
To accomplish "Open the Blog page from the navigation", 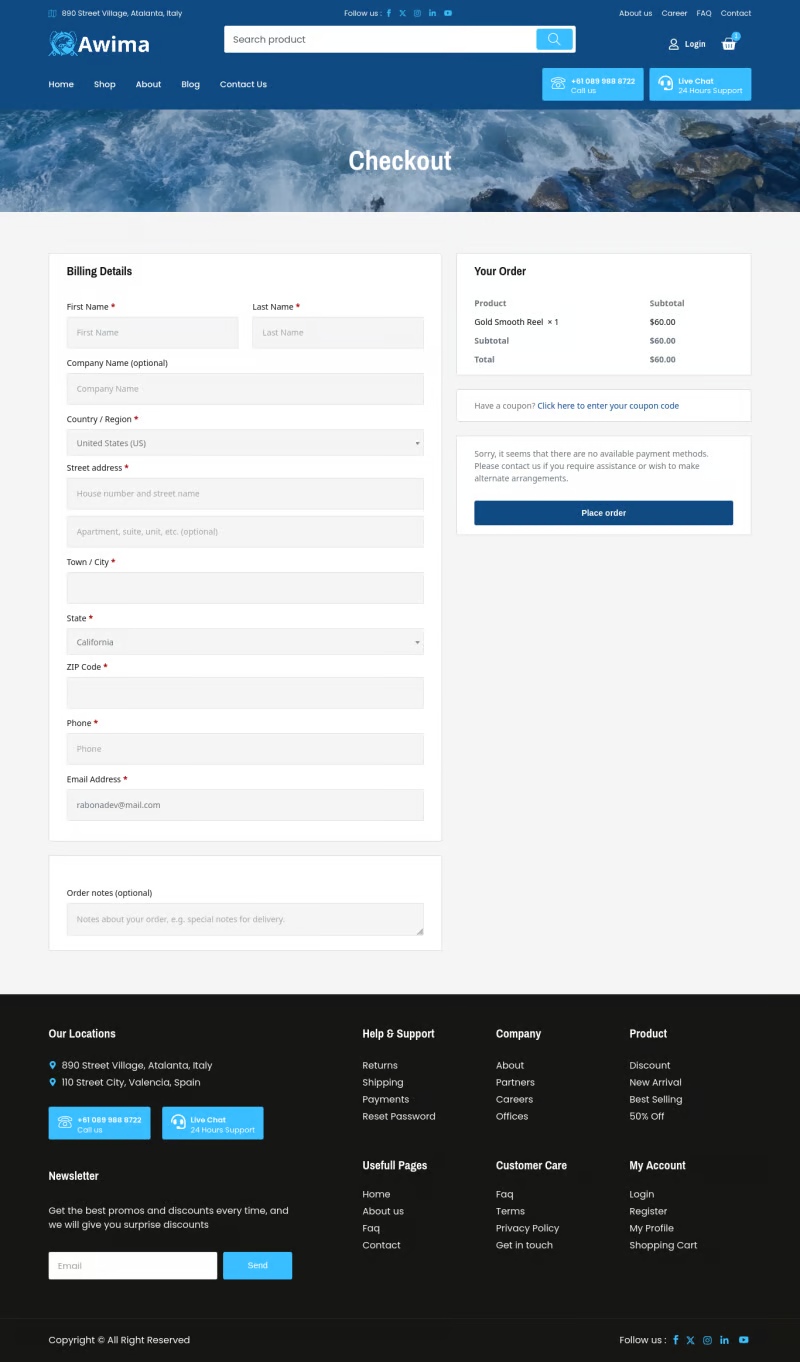I will tap(190, 84).
